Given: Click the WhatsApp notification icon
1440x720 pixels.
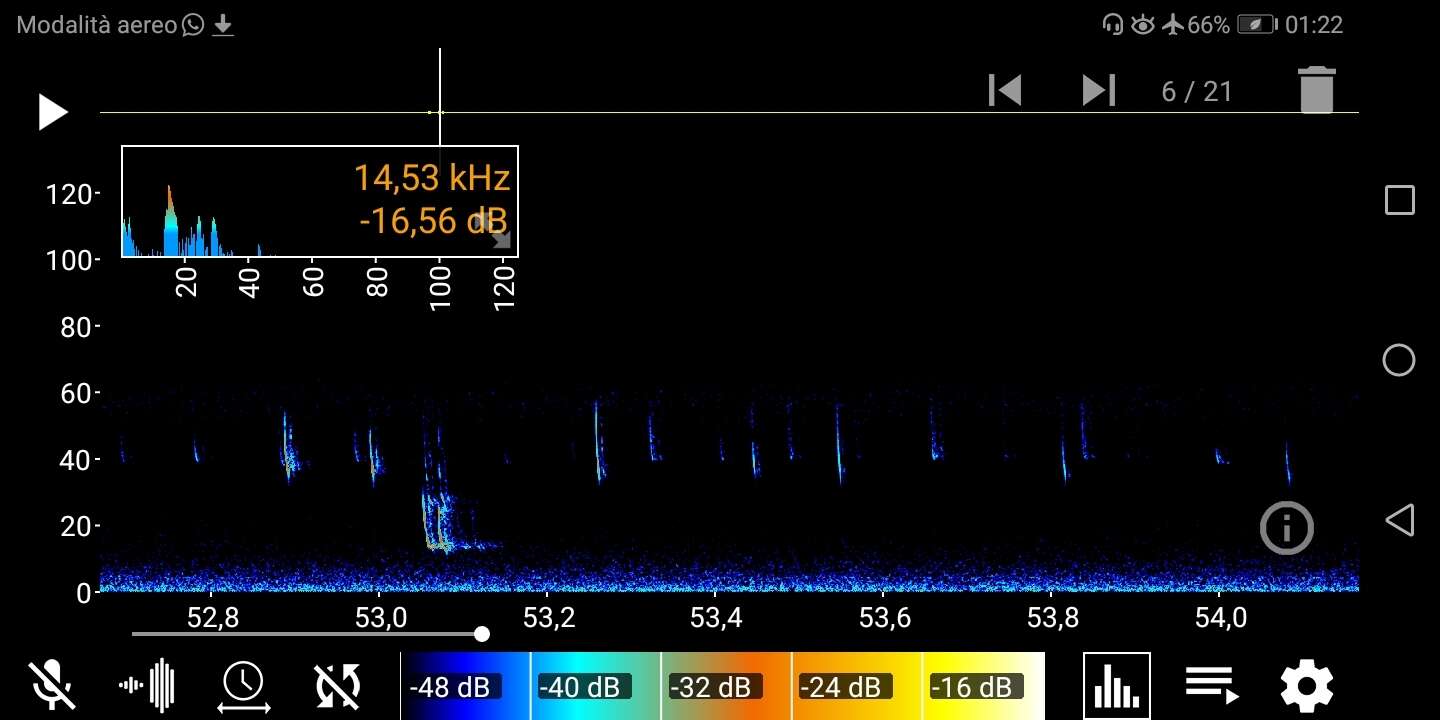Looking at the screenshot, I should (x=193, y=25).
